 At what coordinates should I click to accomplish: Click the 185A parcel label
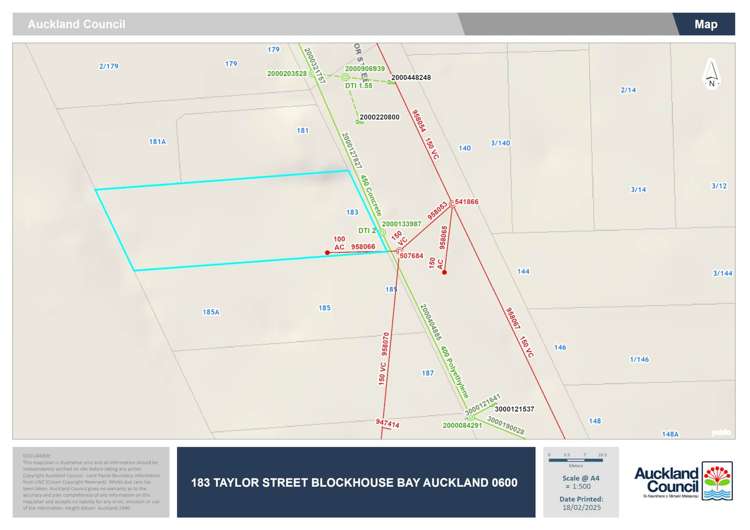(210, 312)
